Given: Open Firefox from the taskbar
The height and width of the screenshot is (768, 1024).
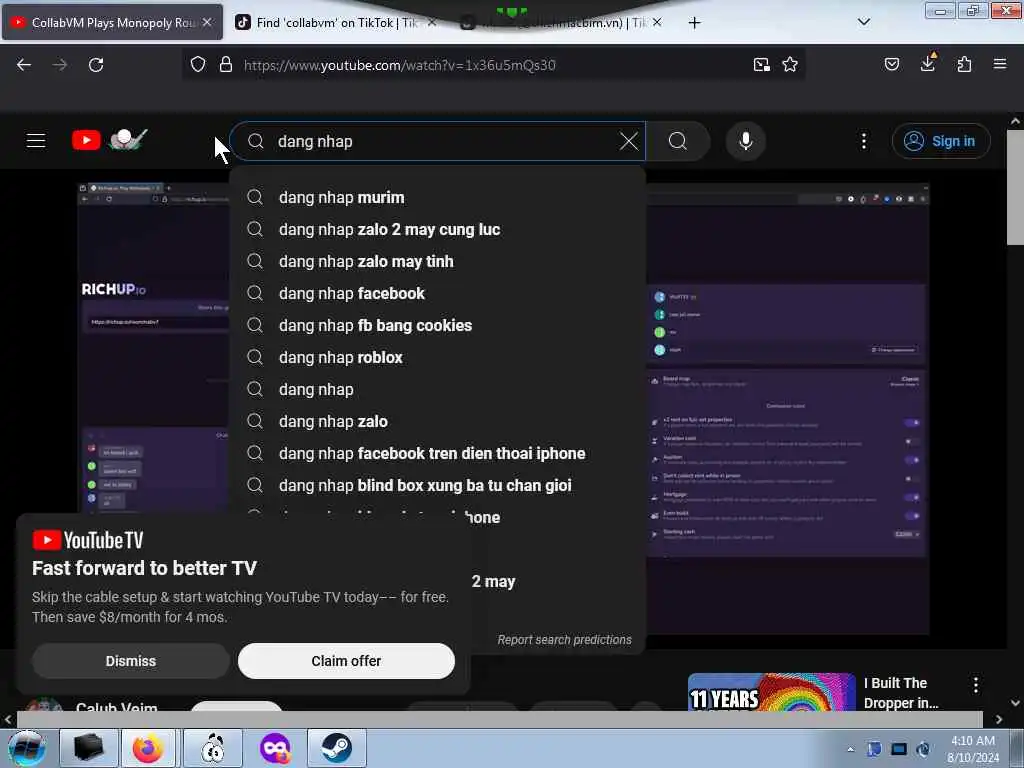Looking at the screenshot, I should (148, 748).
